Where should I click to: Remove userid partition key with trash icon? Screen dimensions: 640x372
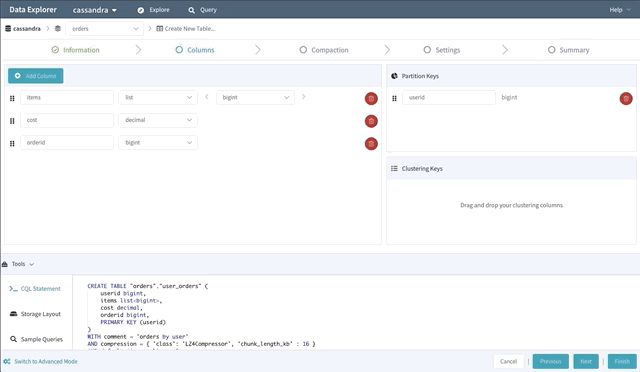pyautogui.click(x=626, y=98)
